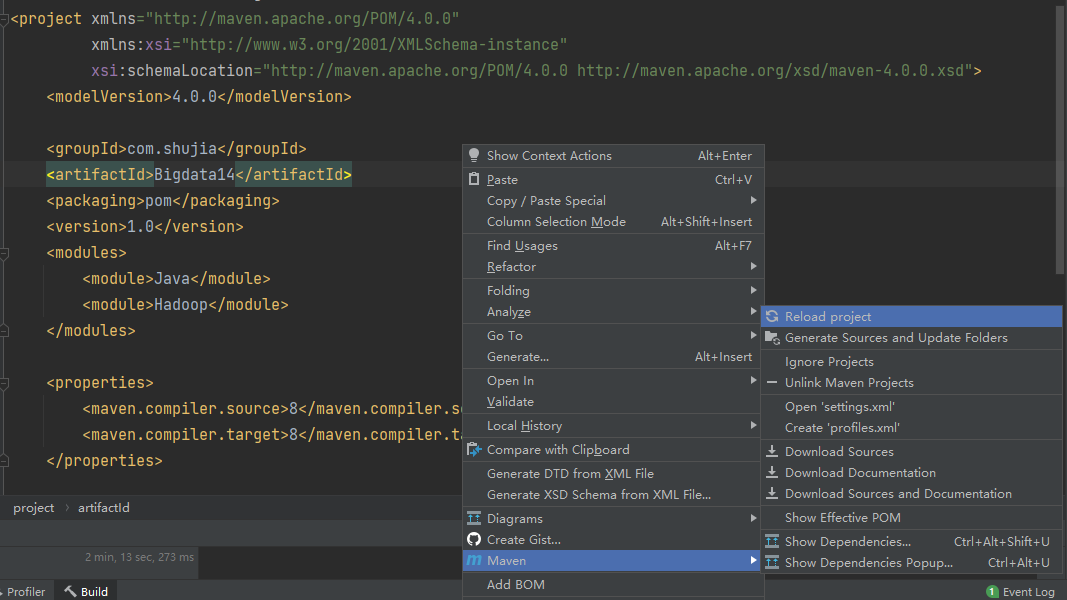This screenshot has height=600, width=1067.
Task: Click the 'project' breadcrumb
Action: [34, 508]
